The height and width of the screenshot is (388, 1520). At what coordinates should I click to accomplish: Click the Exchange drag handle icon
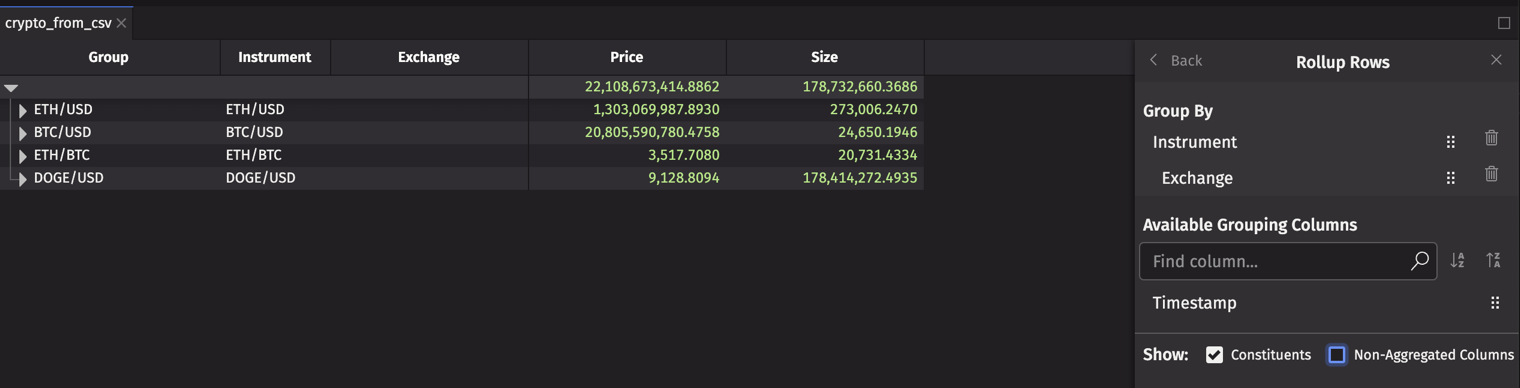(1451, 178)
